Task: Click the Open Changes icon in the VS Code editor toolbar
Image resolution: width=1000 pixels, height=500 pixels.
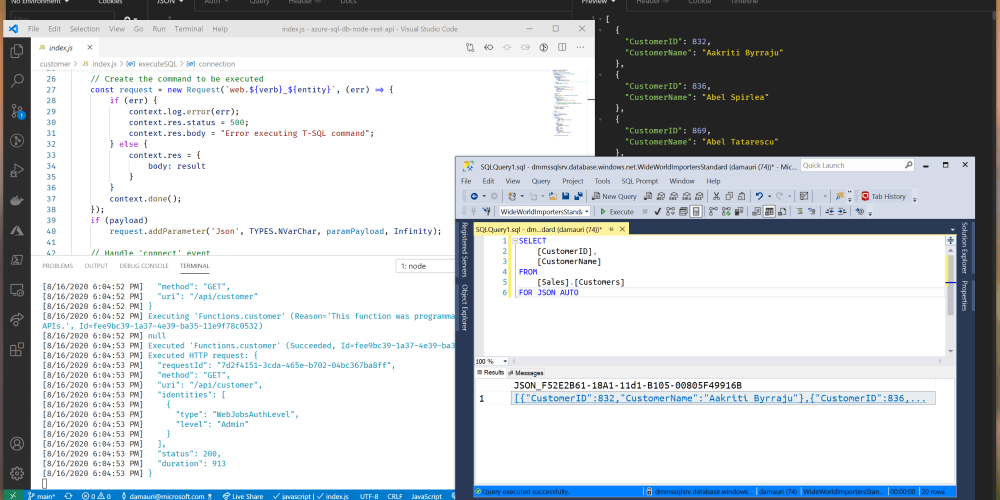Action: point(470,47)
